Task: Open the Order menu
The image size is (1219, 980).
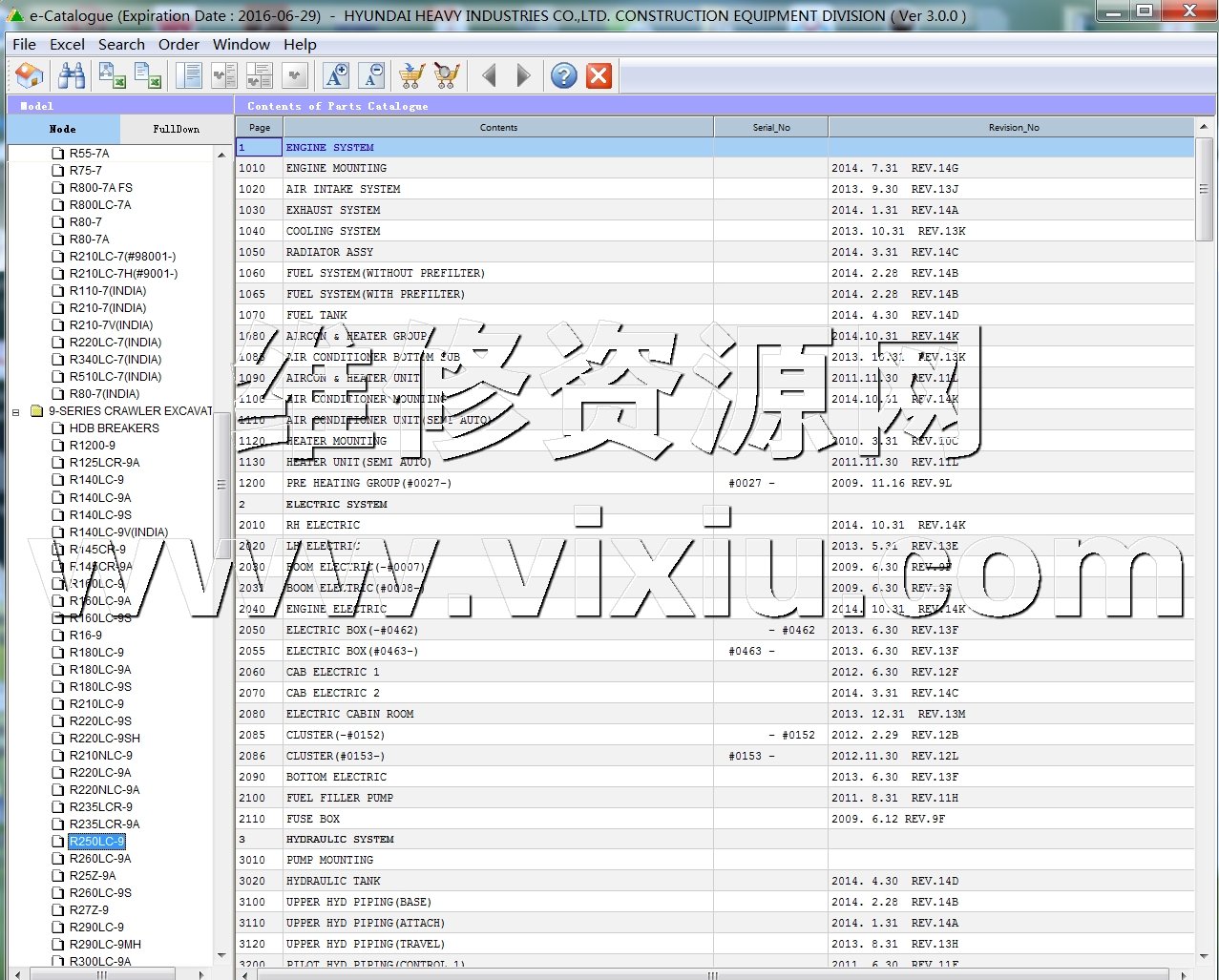Action: pos(179,44)
